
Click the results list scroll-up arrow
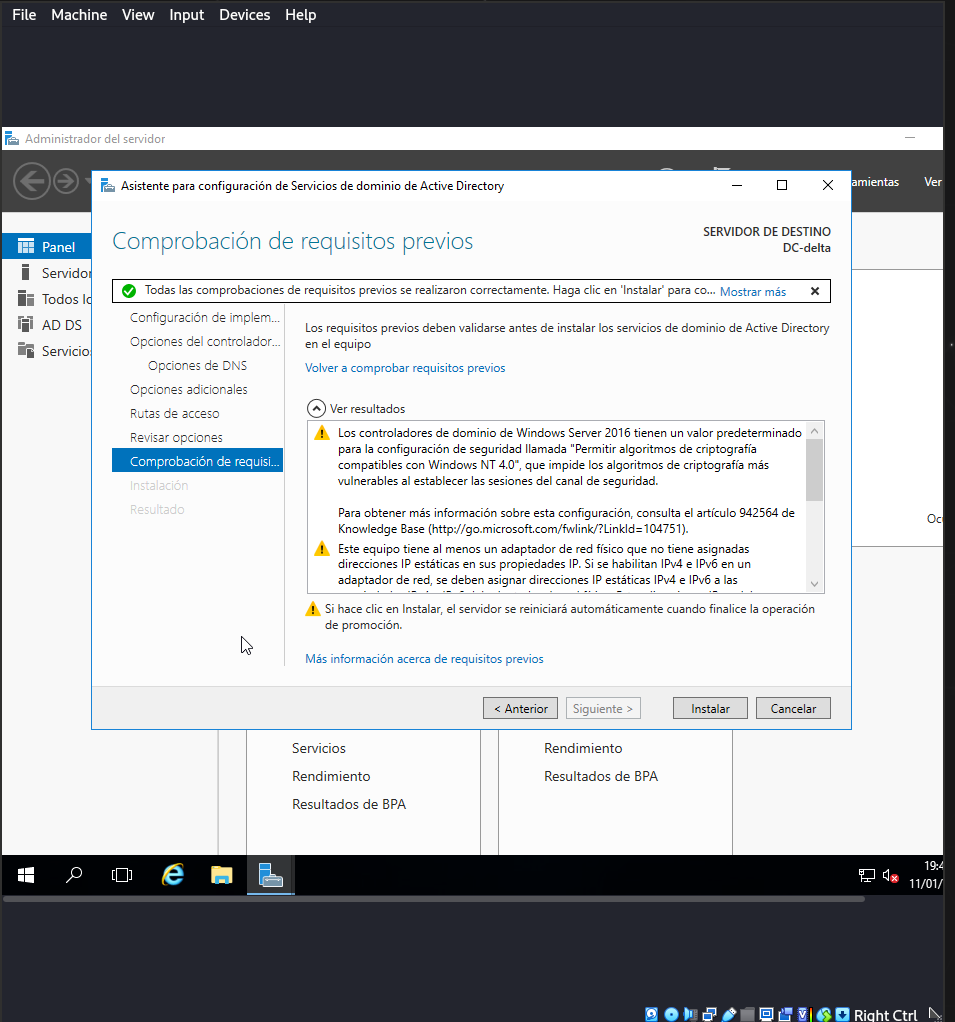point(814,431)
